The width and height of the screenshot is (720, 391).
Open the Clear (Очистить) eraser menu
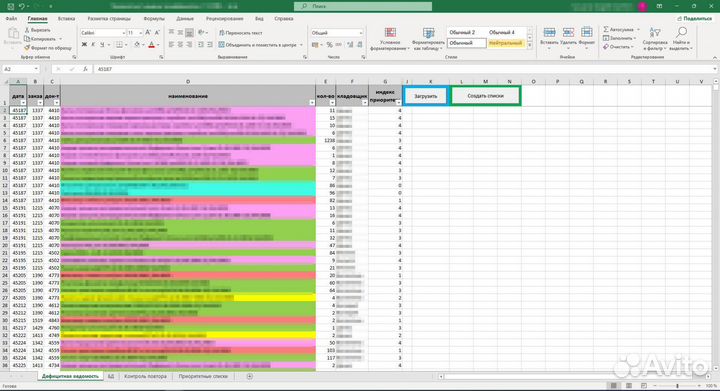pos(619,47)
